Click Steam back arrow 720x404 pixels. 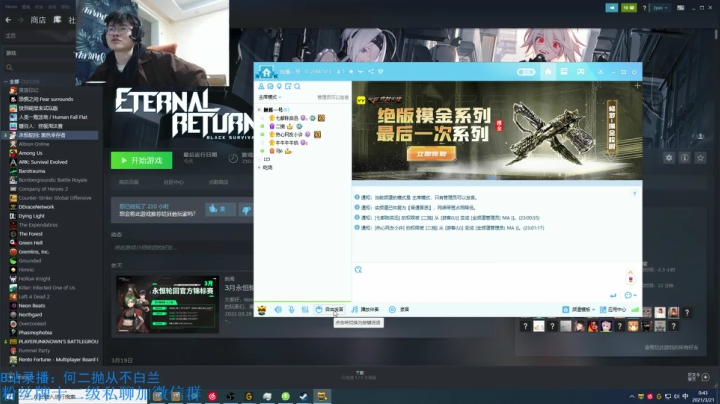pyautogui.click(x=8, y=20)
